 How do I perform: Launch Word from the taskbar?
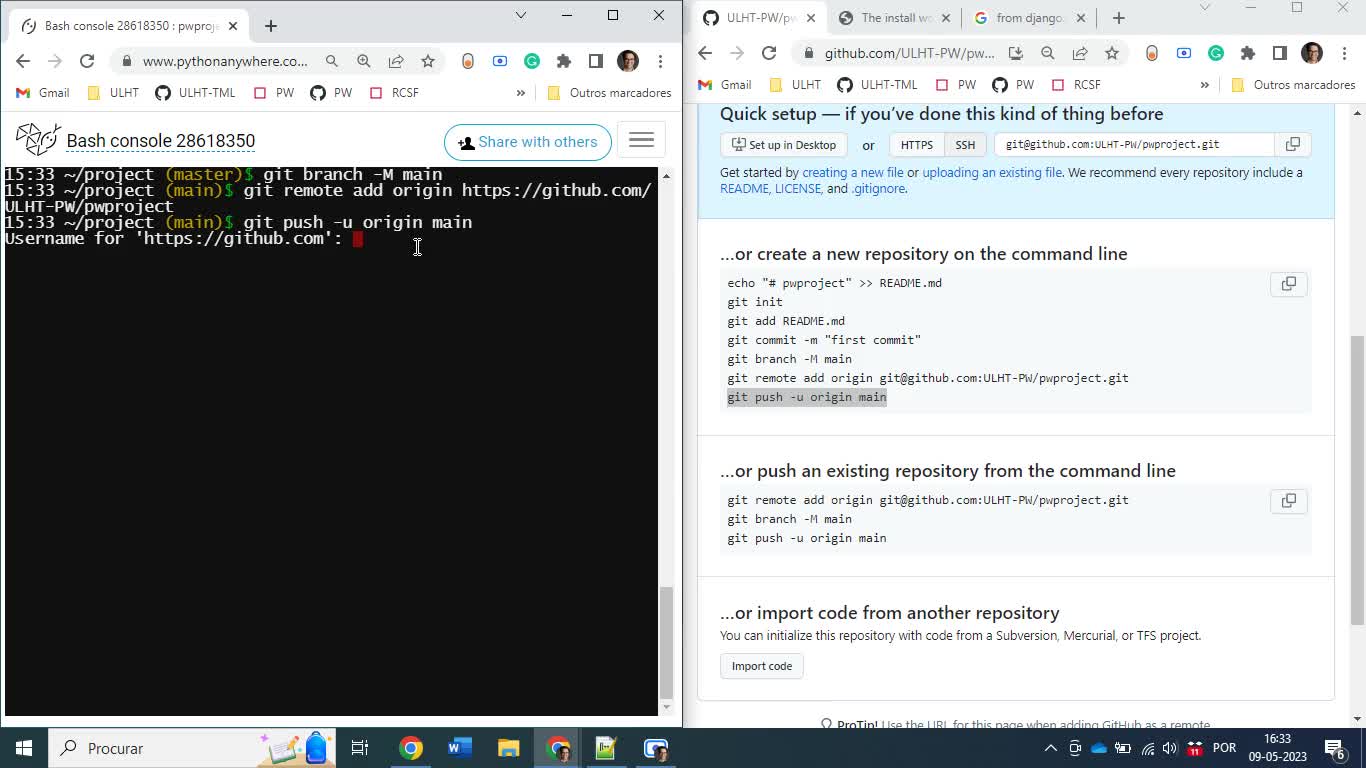click(x=460, y=747)
